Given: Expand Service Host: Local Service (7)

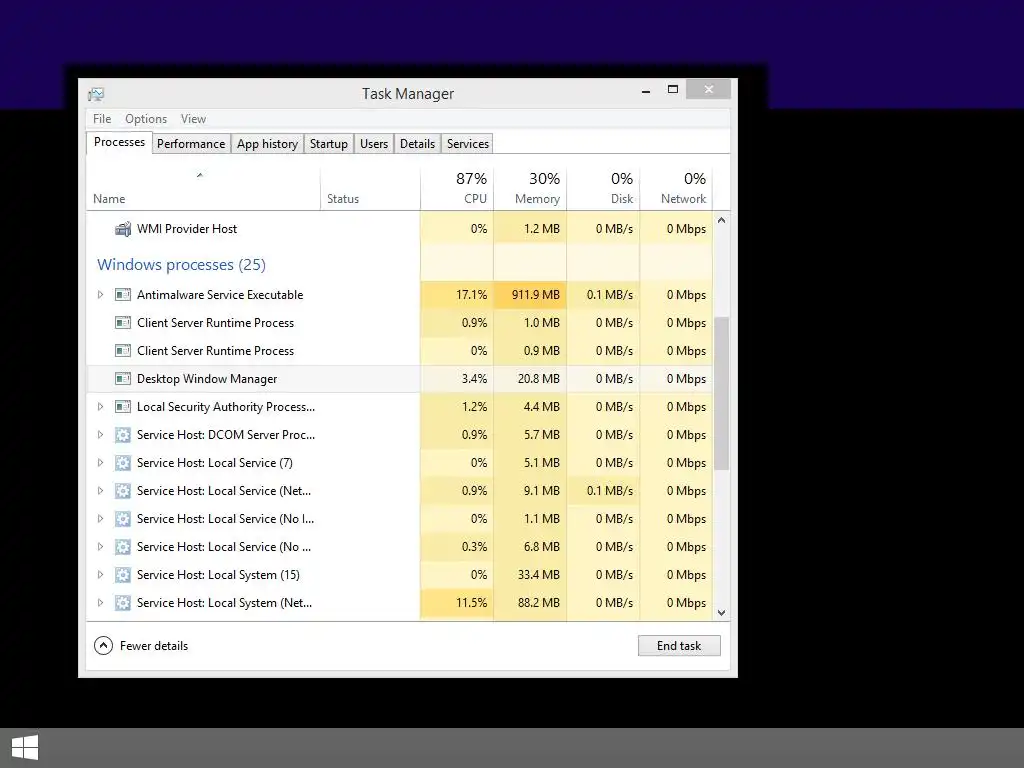Looking at the screenshot, I should pos(100,463).
